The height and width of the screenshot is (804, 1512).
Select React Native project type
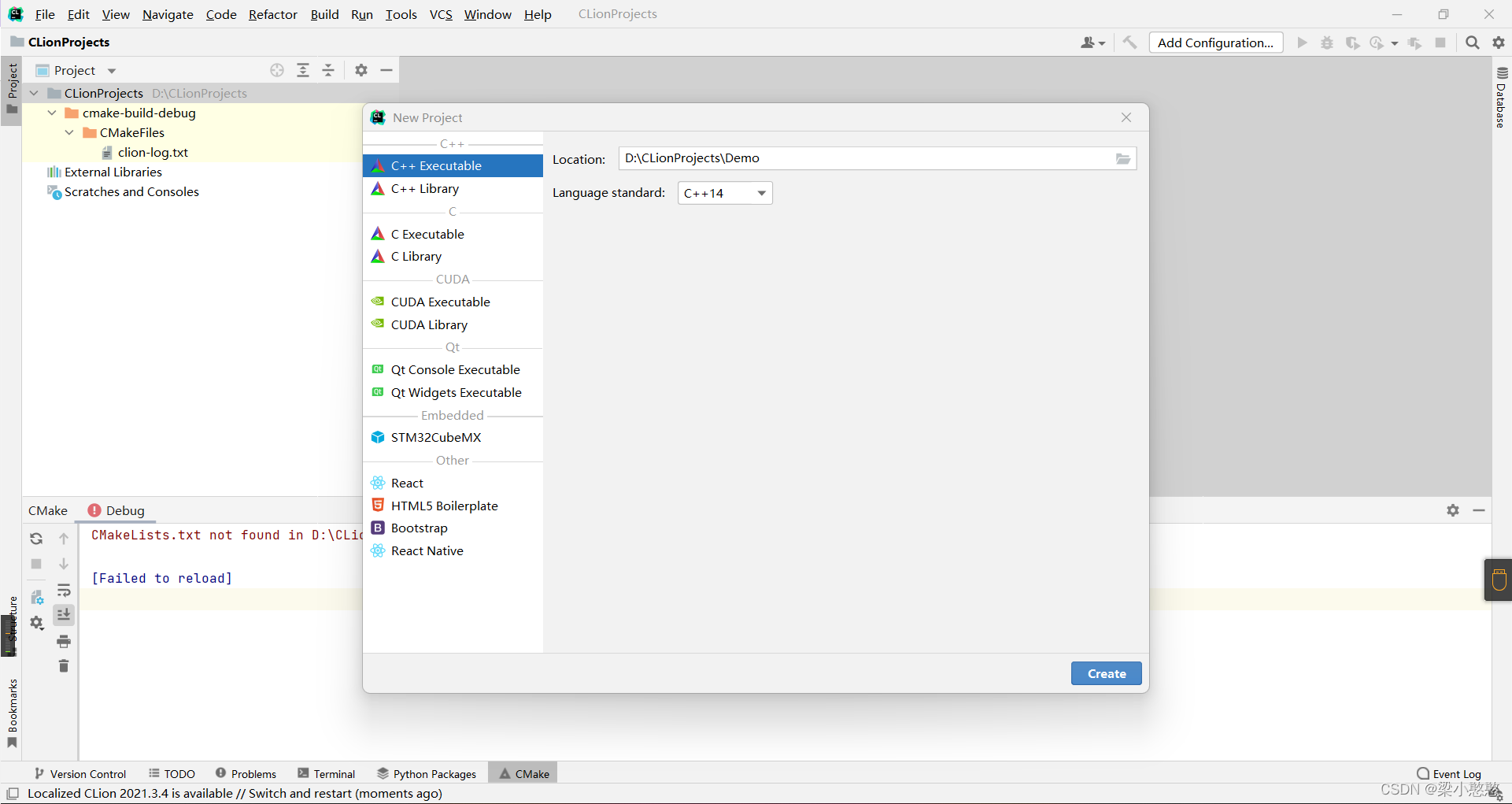pyautogui.click(x=453, y=550)
